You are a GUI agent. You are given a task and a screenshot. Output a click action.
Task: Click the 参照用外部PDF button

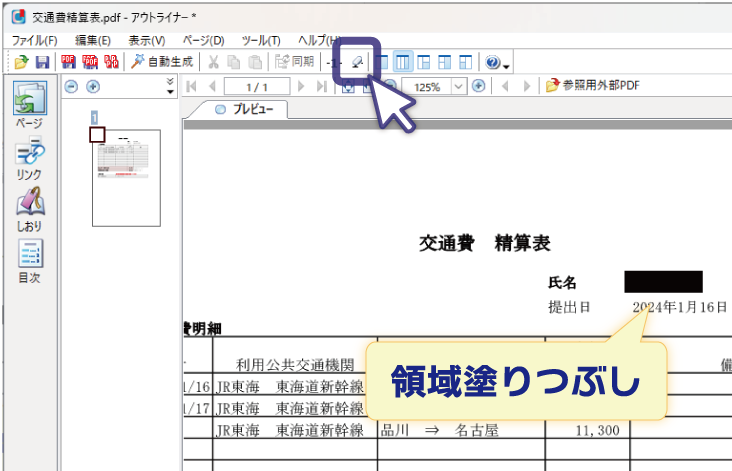(592, 87)
